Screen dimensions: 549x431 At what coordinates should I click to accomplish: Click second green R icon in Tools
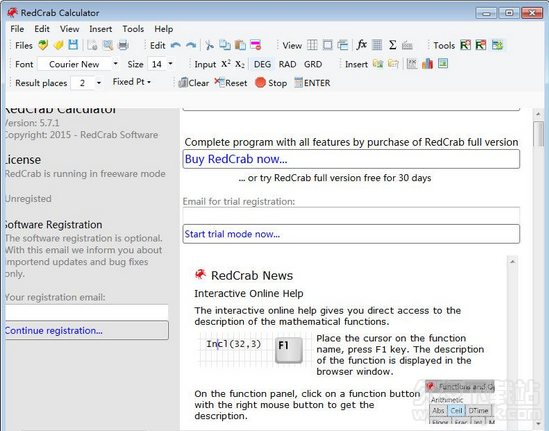pyautogui.click(x=481, y=45)
